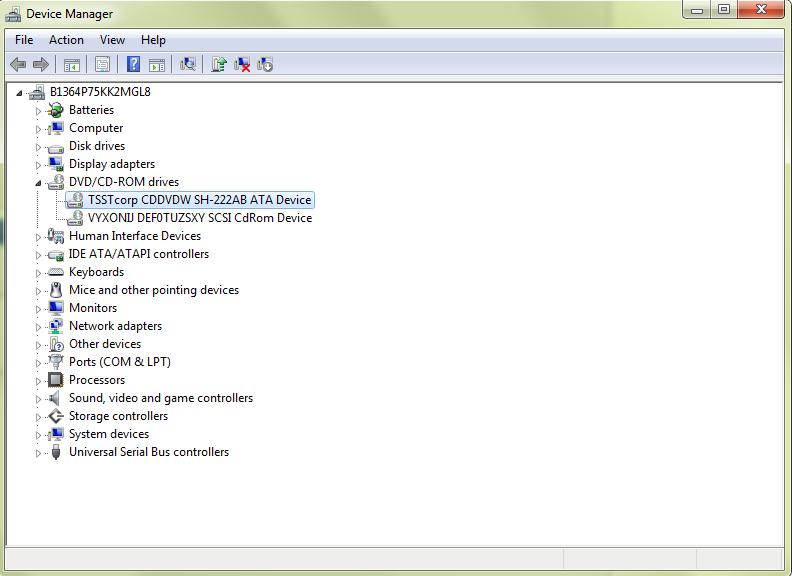
Task: Click the Sound, video and game controllers icon
Action: (55, 398)
